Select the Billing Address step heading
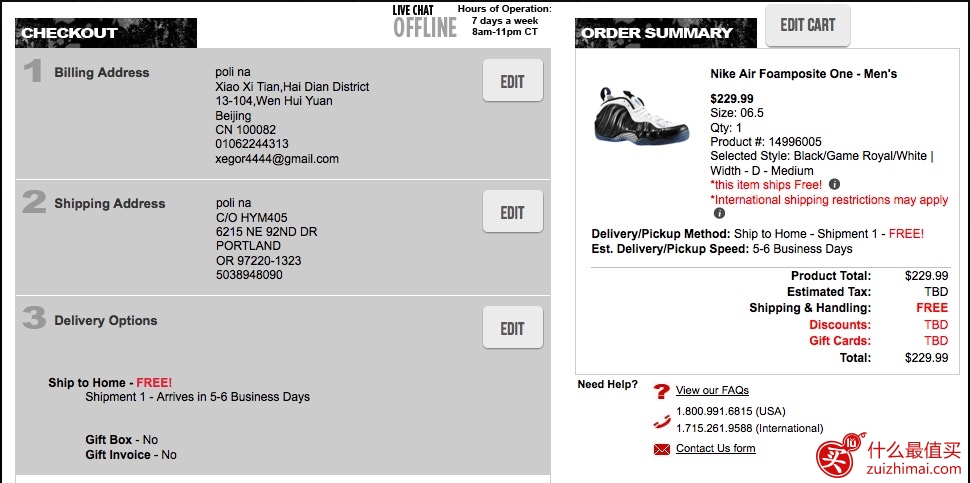970x483 pixels. coord(101,72)
